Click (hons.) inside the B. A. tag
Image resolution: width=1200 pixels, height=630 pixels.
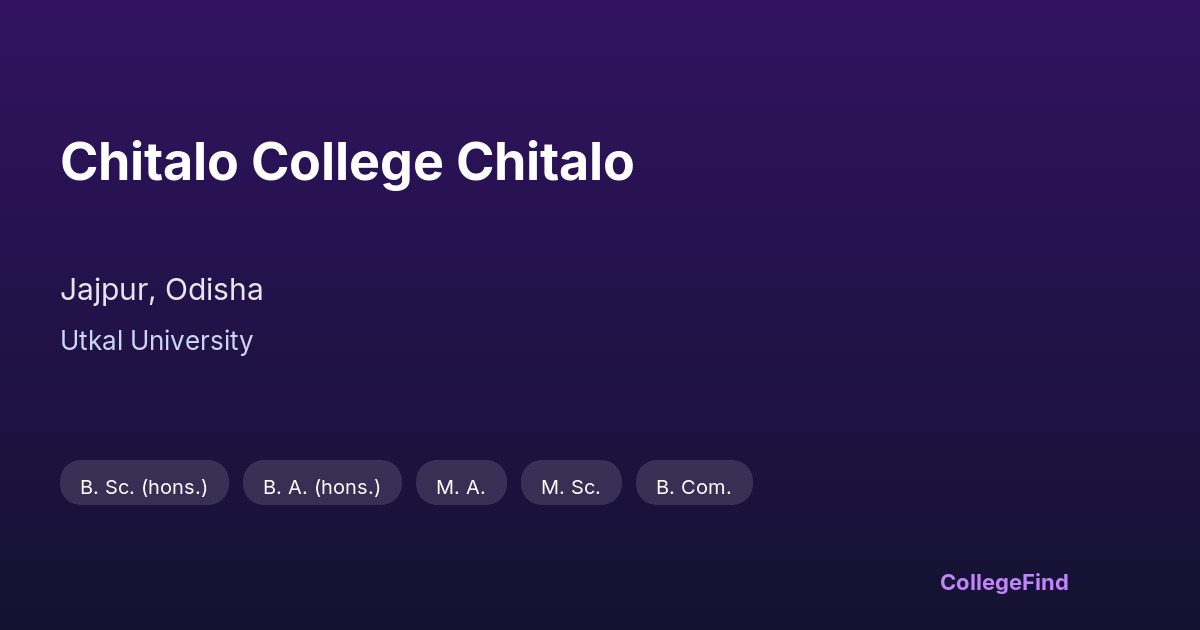[347, 487]
